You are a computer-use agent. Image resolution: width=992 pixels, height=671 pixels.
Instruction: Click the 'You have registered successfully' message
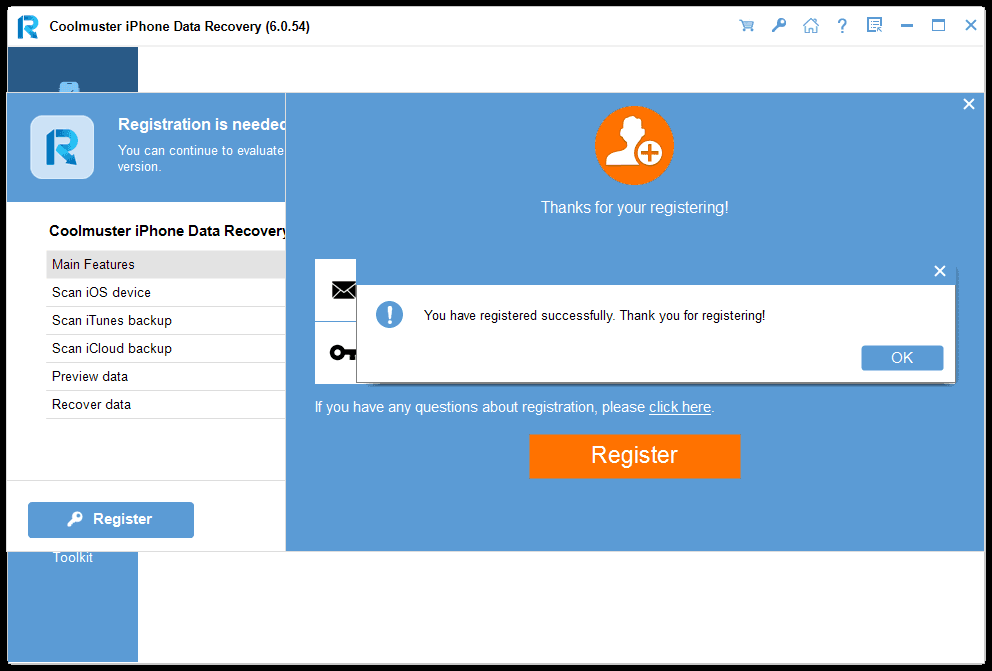tap(595, 316)
